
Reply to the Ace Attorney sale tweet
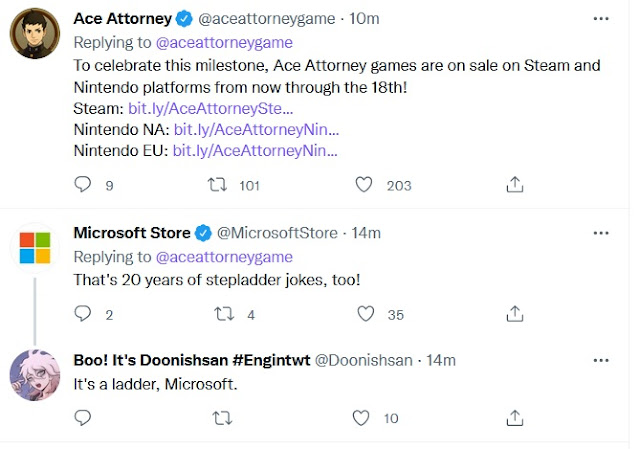(83, 184)
